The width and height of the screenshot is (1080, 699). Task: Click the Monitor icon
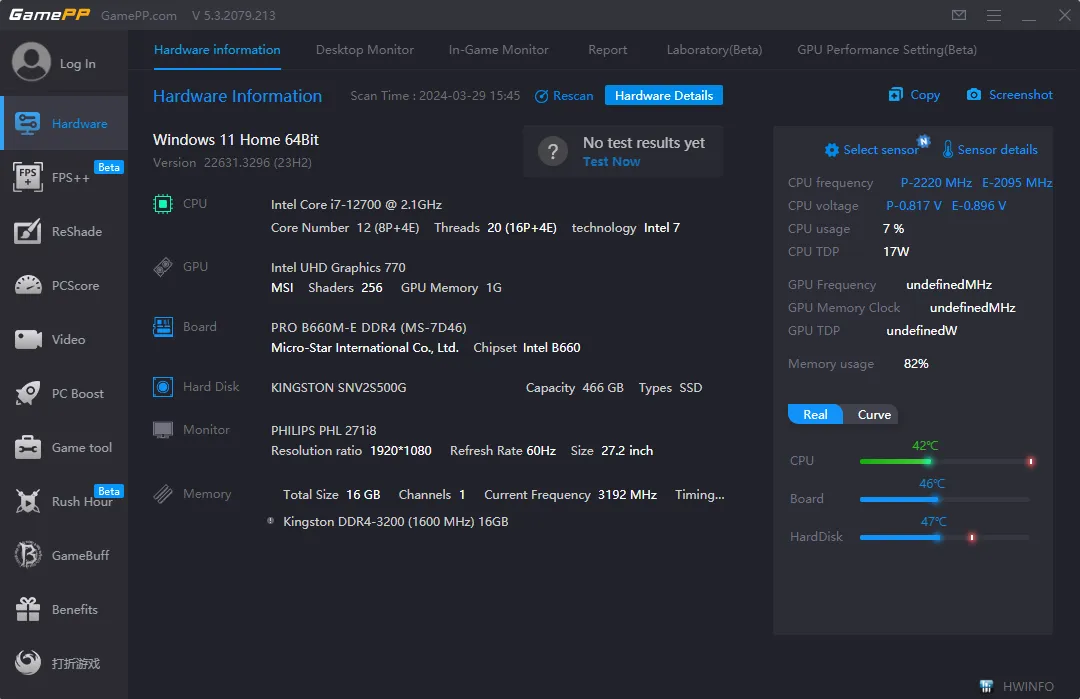(x=163, y=430)
